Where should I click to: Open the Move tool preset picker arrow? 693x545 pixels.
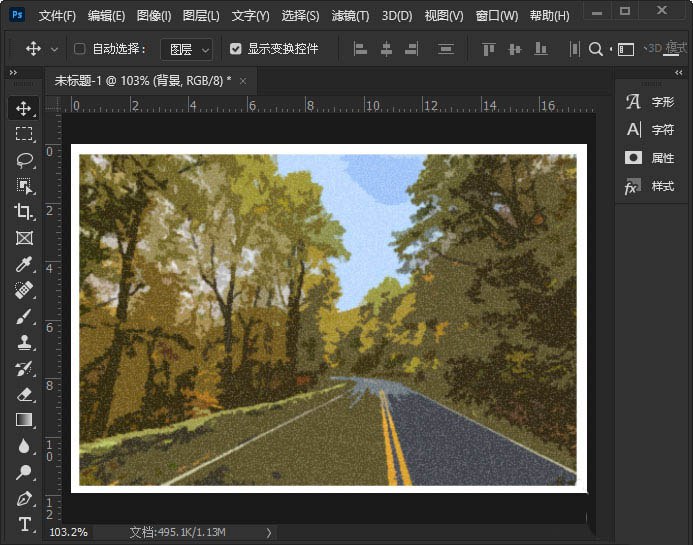[54, 49]
